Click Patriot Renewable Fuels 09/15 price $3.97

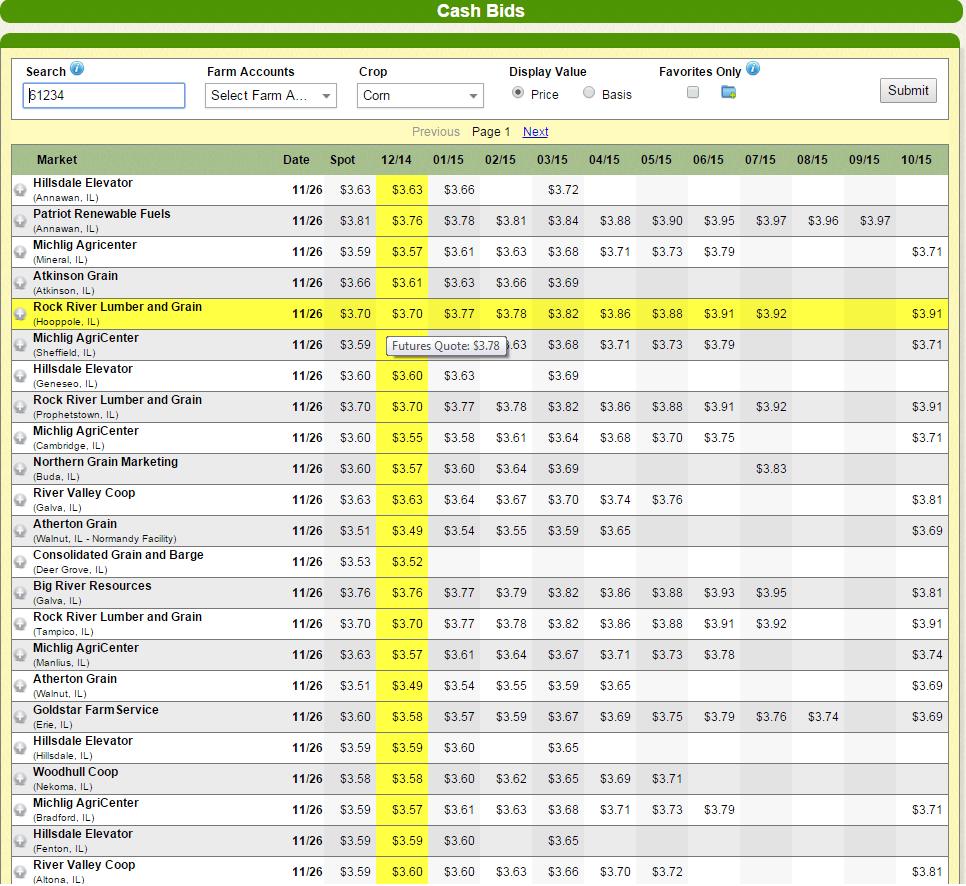875,221
